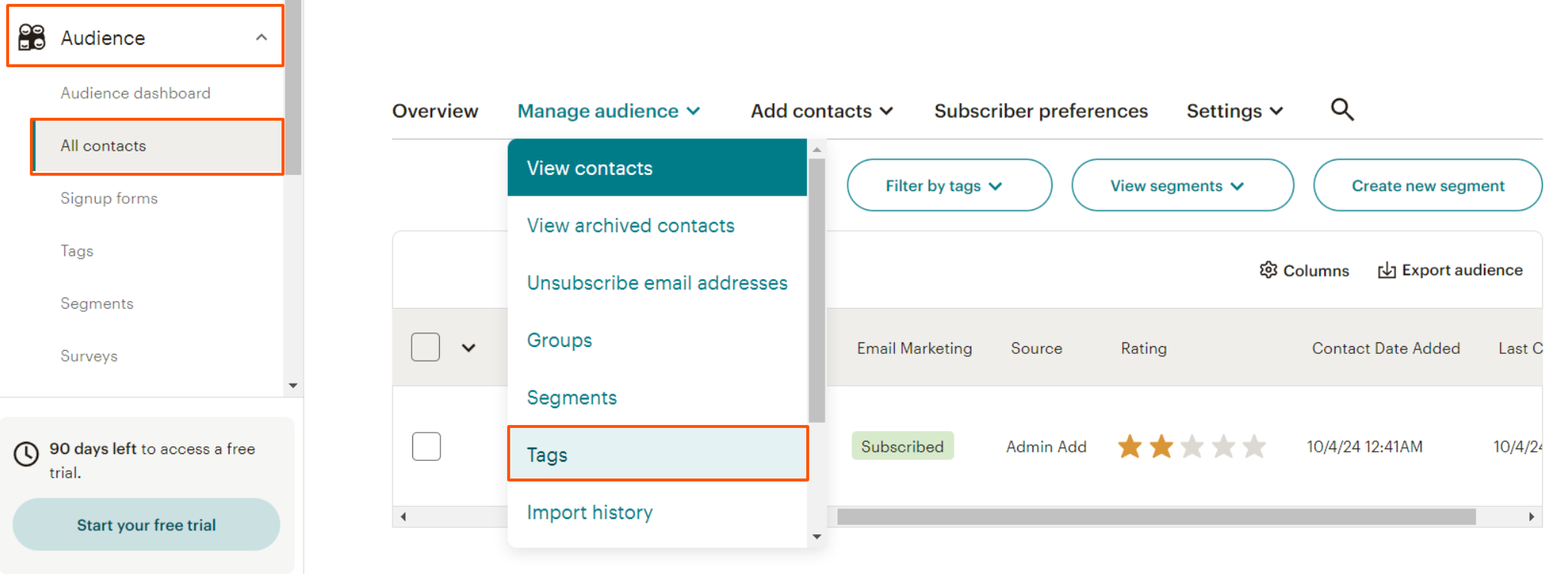Click the Columns gear icon

[x=1268, y=270]
